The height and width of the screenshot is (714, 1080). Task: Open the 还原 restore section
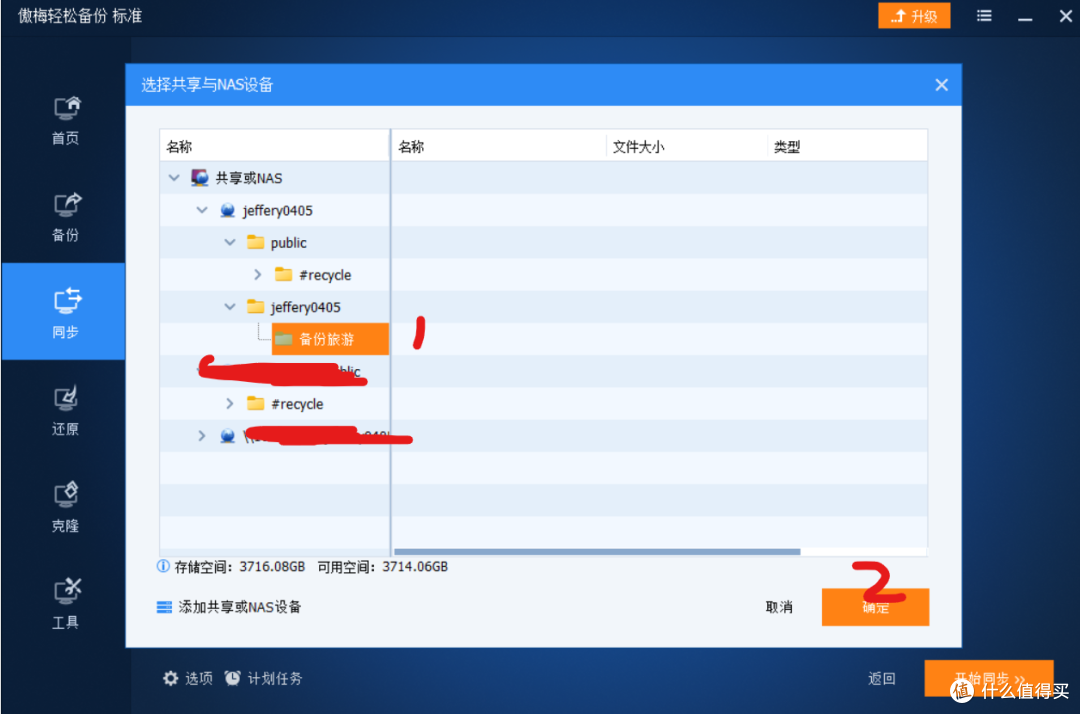pyautogui.click(x=65, y=410)
